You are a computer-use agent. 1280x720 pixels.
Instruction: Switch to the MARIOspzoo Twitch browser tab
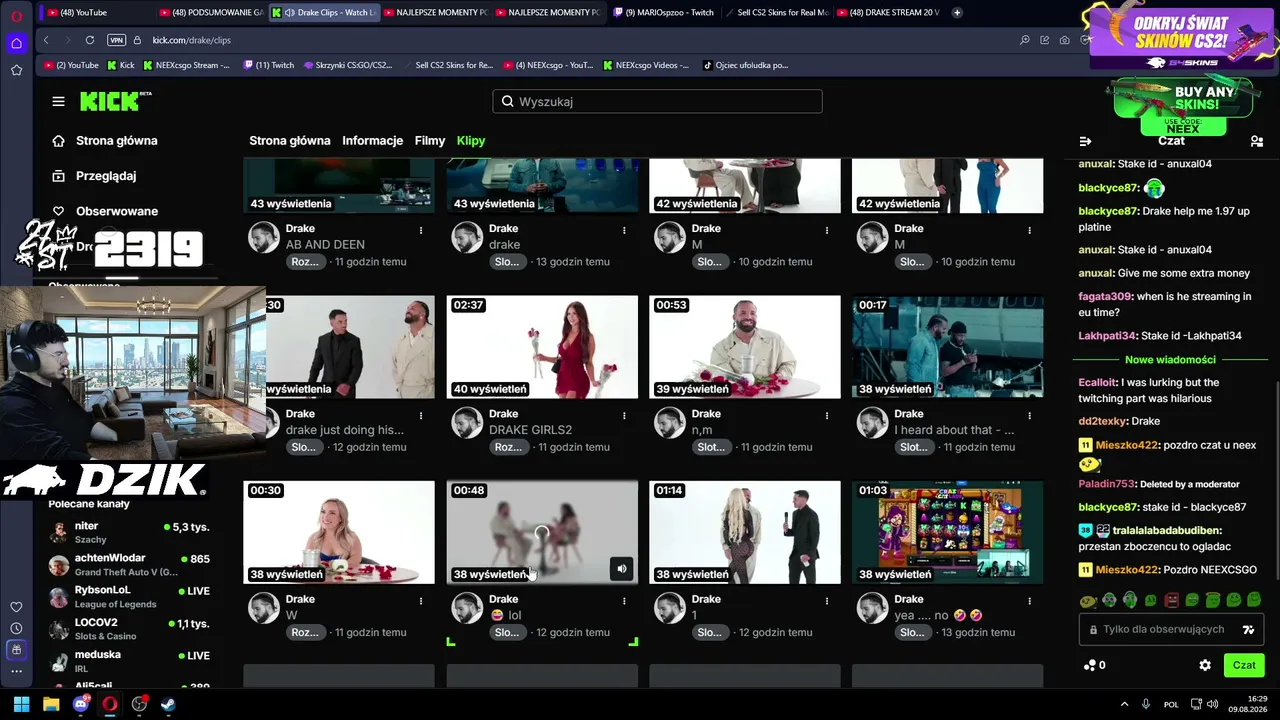(x=663, y=12)
